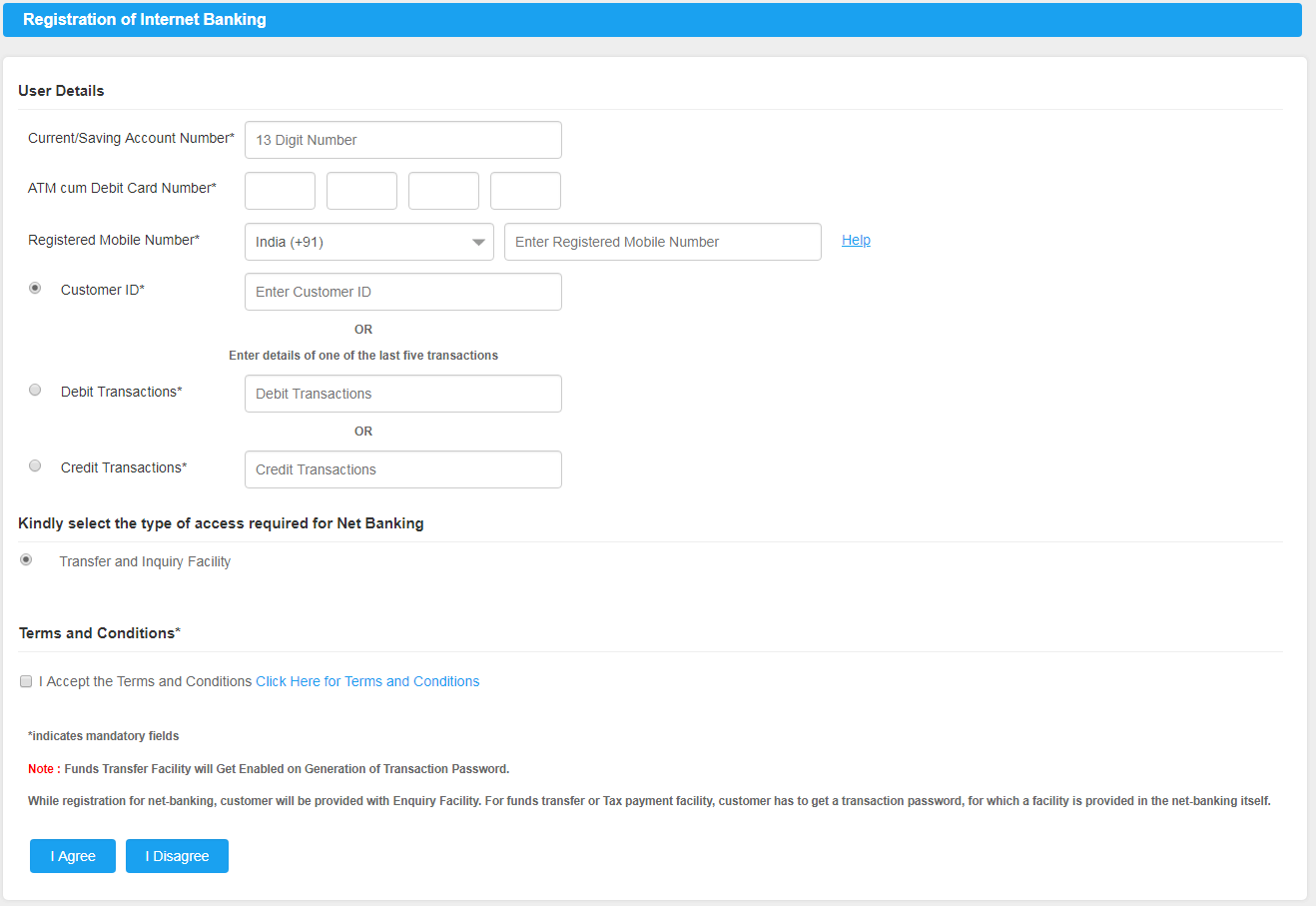Focus the Debit Transactions input field
Viewport: 1316px width, 906px height.
click(x=403, y=394)
